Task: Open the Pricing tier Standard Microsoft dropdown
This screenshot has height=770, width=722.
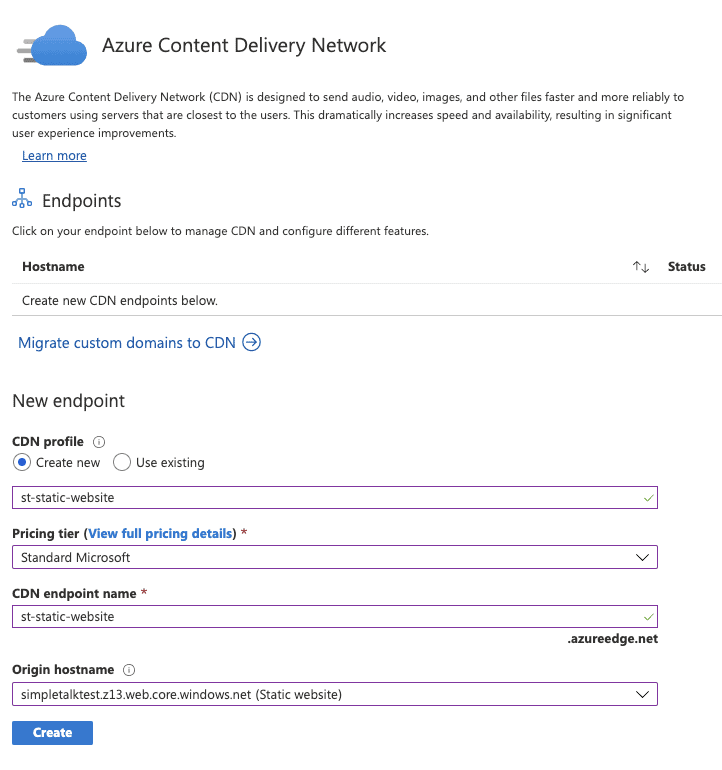Action: pos(334,557)
